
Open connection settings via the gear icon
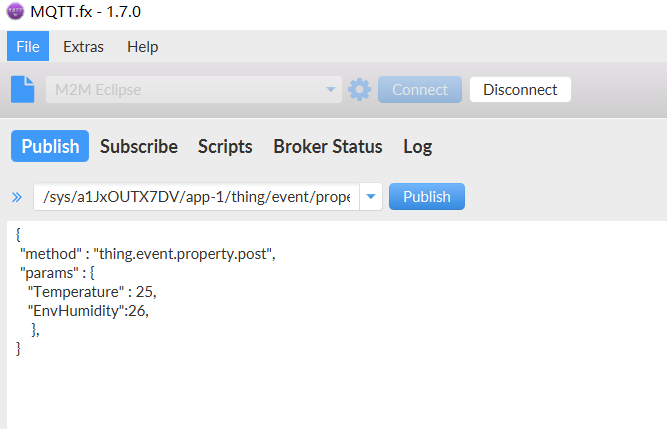[x=359, y=89]
